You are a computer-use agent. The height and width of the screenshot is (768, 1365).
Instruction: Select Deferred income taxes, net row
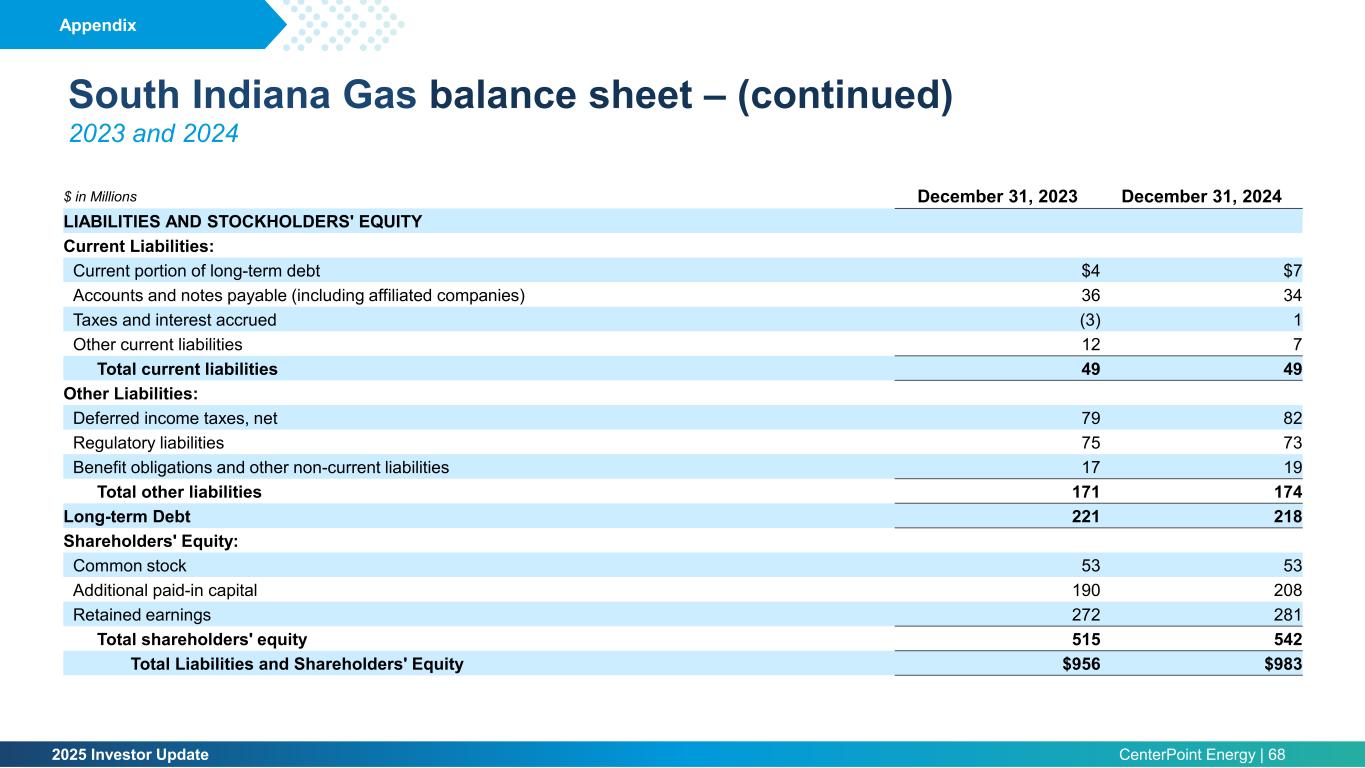click(x=683, y=417)
